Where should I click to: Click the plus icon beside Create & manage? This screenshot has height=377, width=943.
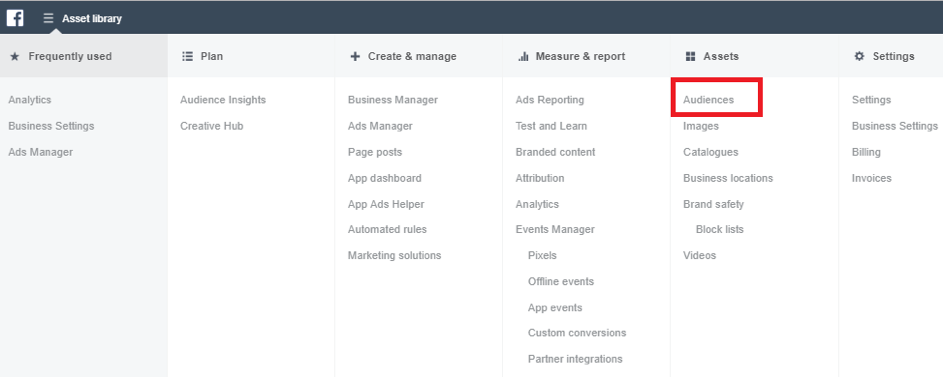(355, 57)
